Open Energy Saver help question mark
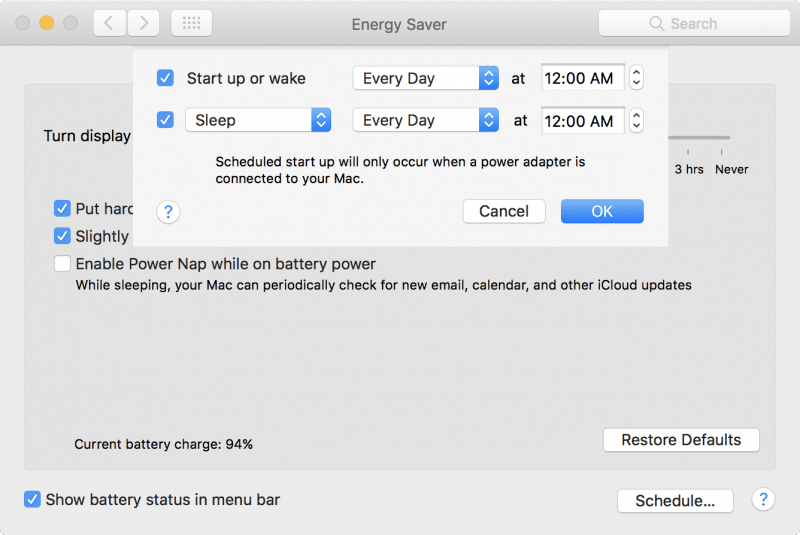Viewport: 800px width, 535px height. pos(763,499)
